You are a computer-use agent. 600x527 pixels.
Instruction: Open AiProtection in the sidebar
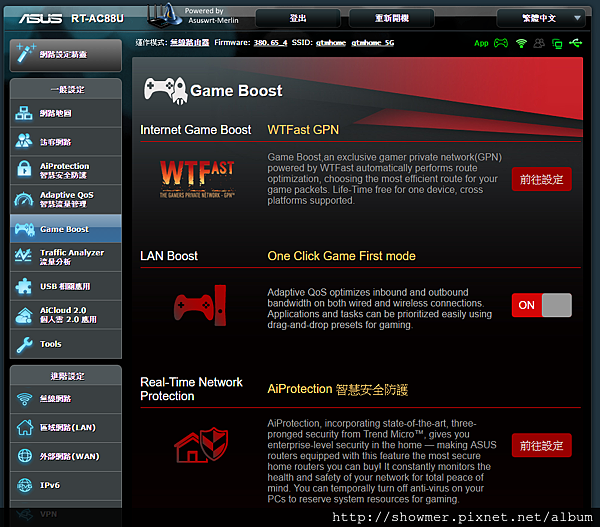pyautogui.click(x=65, y=171)
